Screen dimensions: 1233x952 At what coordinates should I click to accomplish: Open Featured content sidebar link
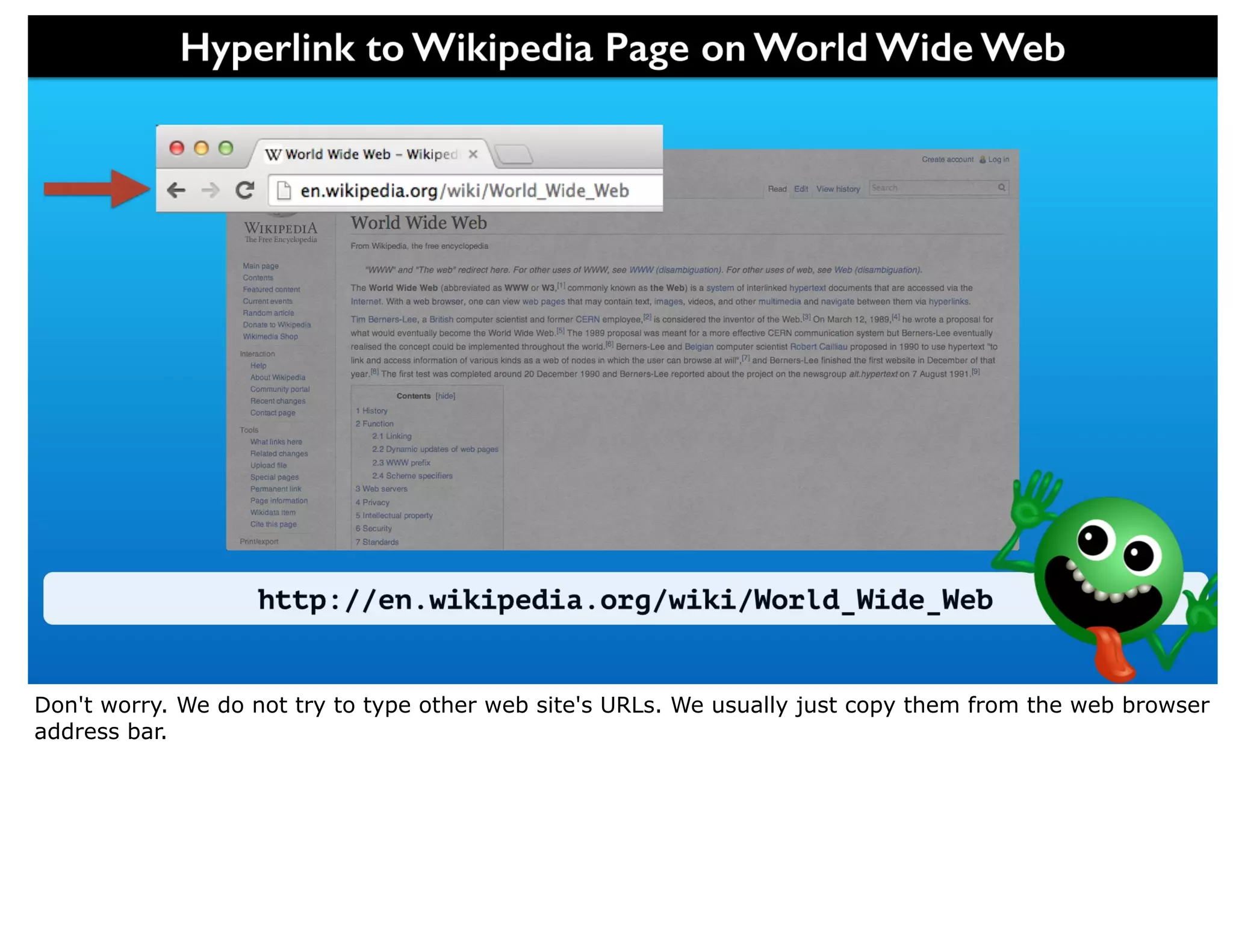[271, 289]
